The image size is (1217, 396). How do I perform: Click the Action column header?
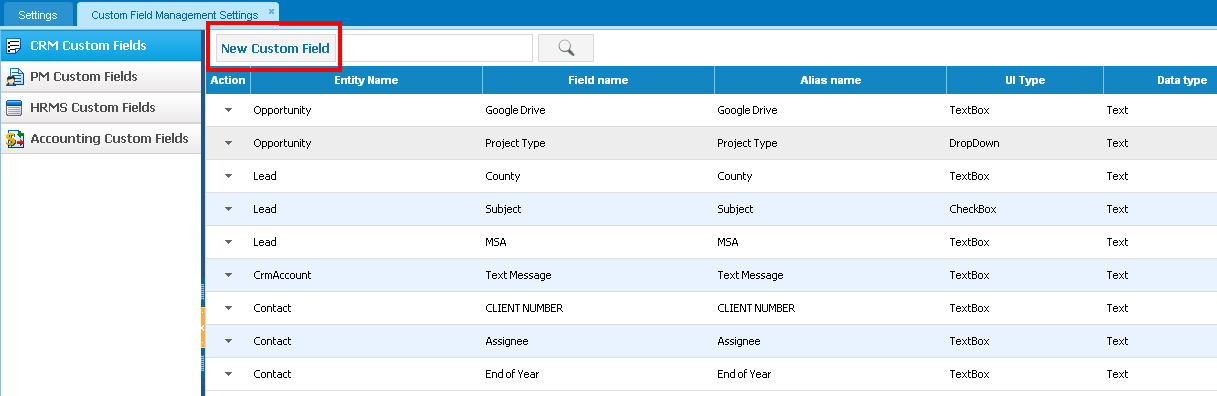tap(228, 80)
